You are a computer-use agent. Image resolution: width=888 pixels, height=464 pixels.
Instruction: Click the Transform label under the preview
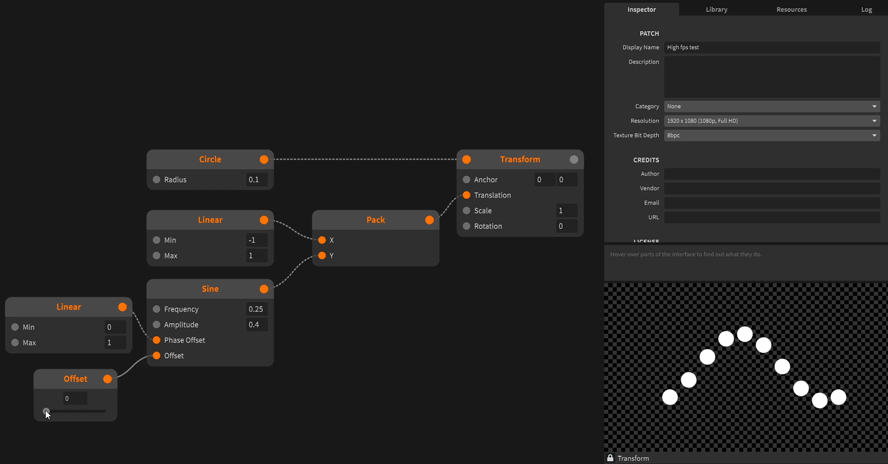(x=633, y=458)
